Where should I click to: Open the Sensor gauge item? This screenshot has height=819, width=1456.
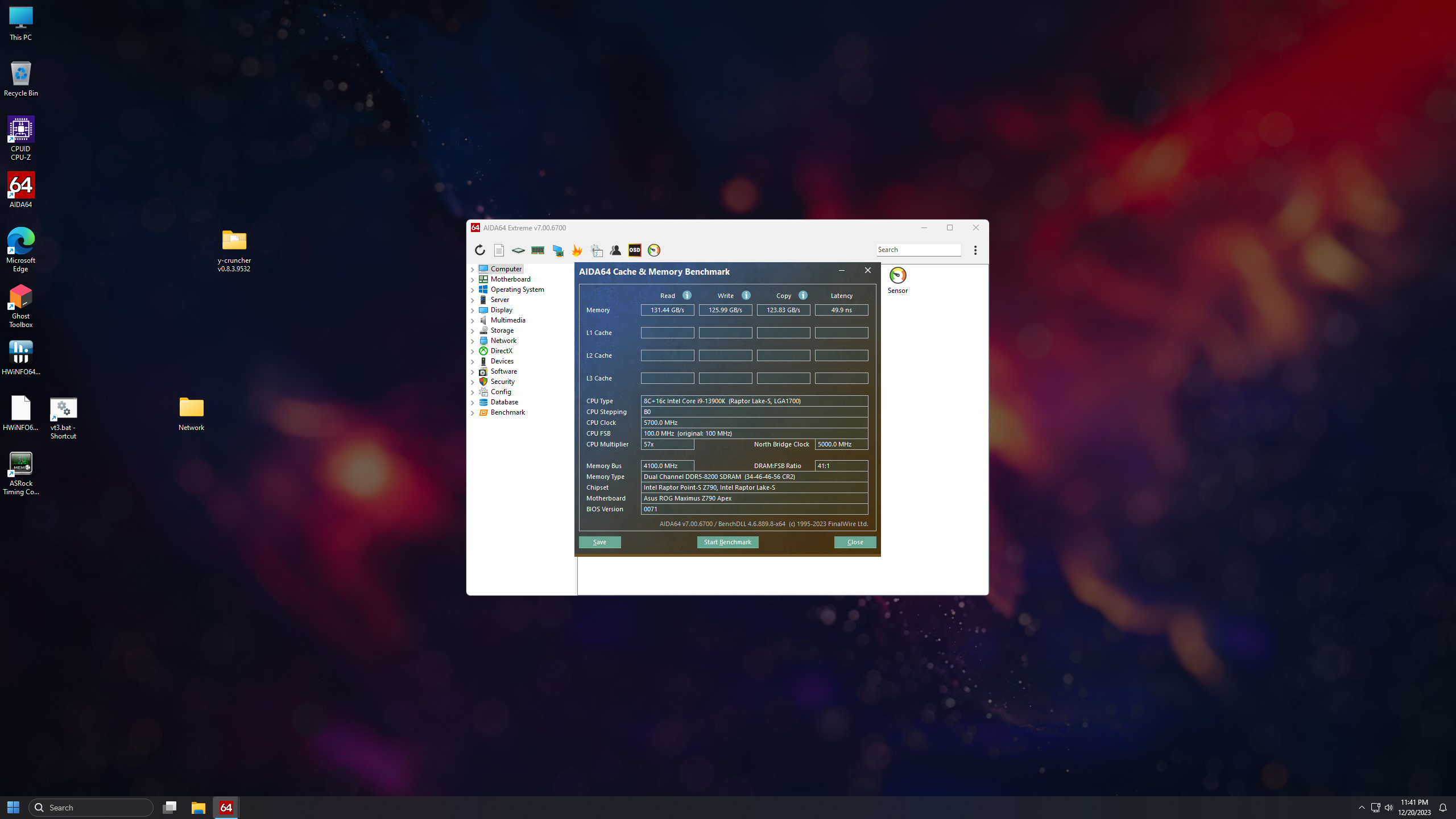897,280
